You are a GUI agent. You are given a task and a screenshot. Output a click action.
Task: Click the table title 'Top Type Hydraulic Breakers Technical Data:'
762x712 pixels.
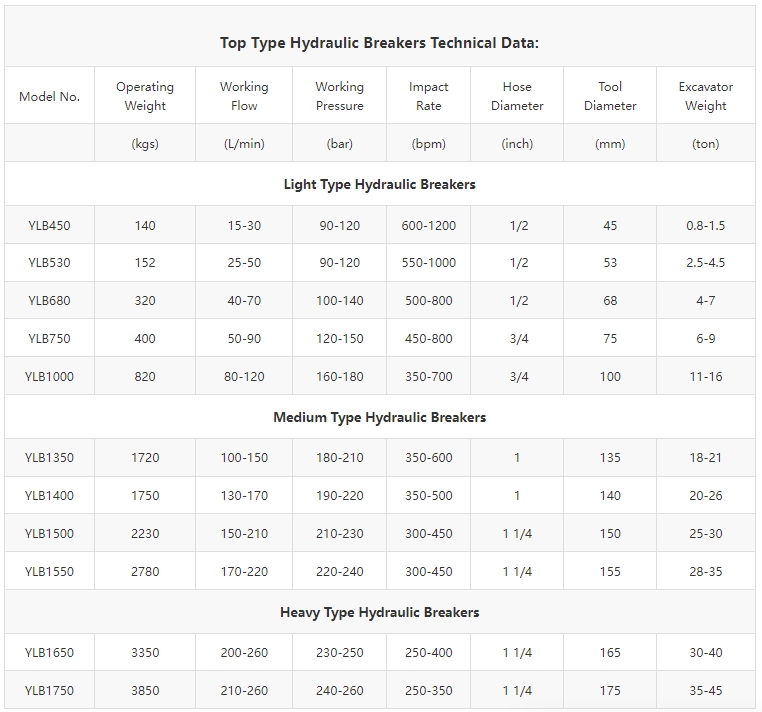click(x=379, y=43)
